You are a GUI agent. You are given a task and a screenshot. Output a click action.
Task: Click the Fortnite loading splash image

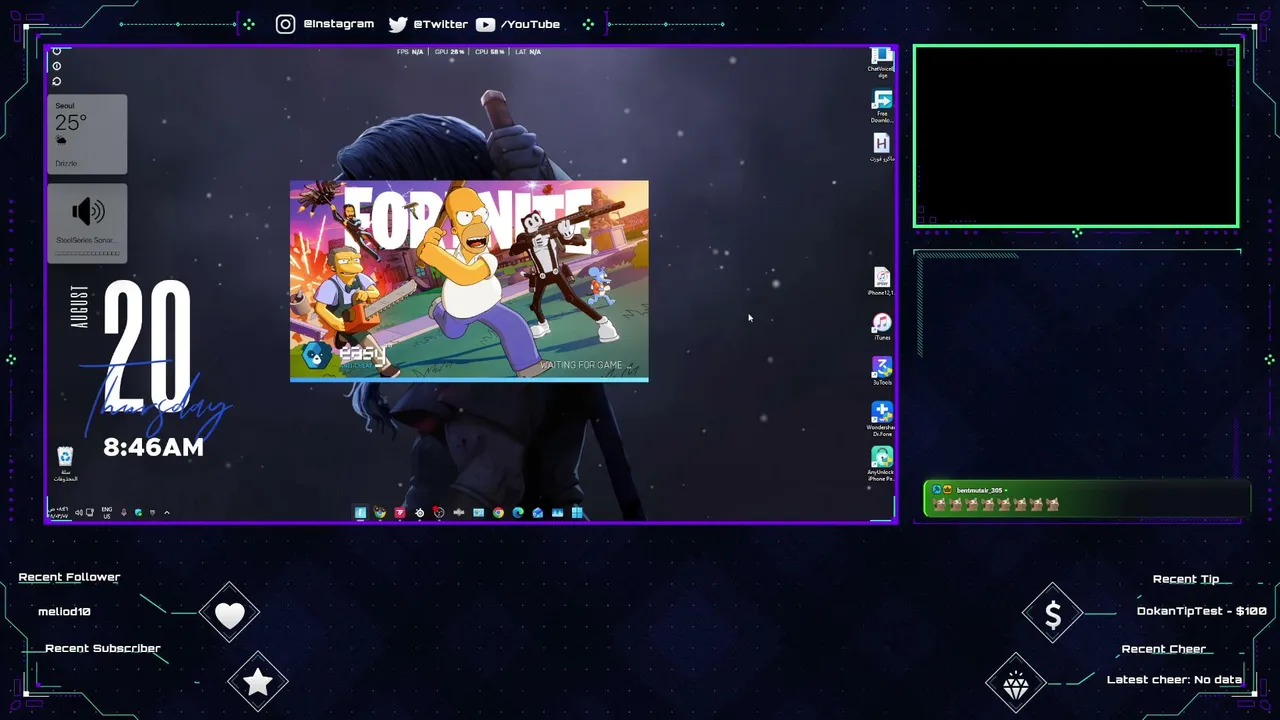469,280
